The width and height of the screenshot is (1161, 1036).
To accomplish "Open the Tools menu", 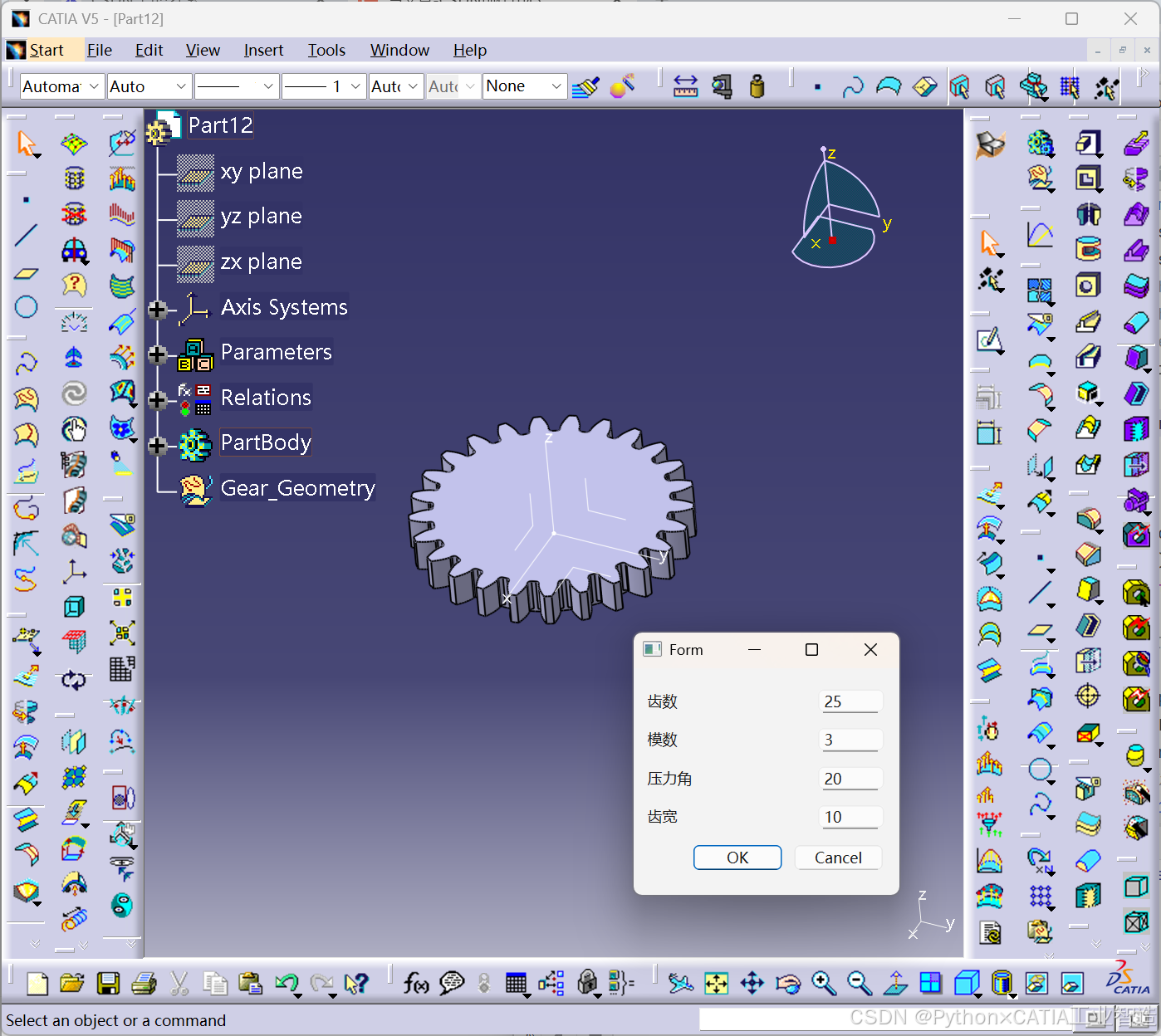I will coord(326,50).
